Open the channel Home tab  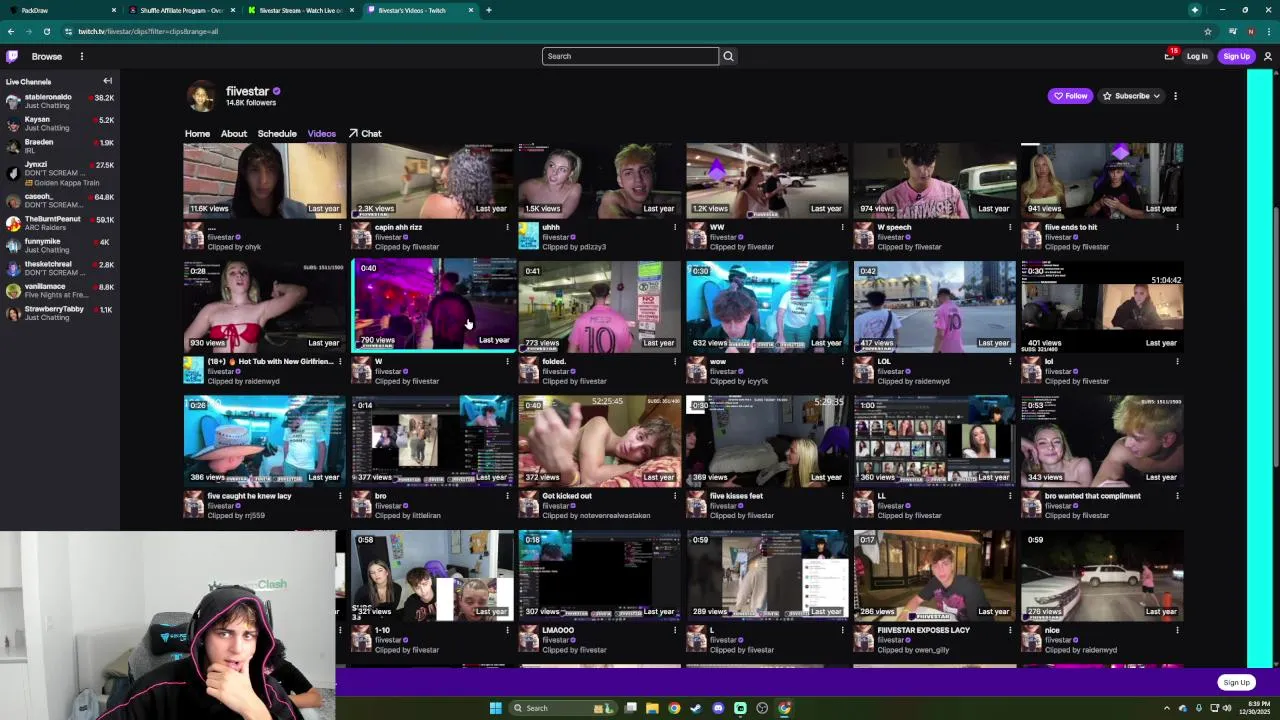tap(197, 134)
